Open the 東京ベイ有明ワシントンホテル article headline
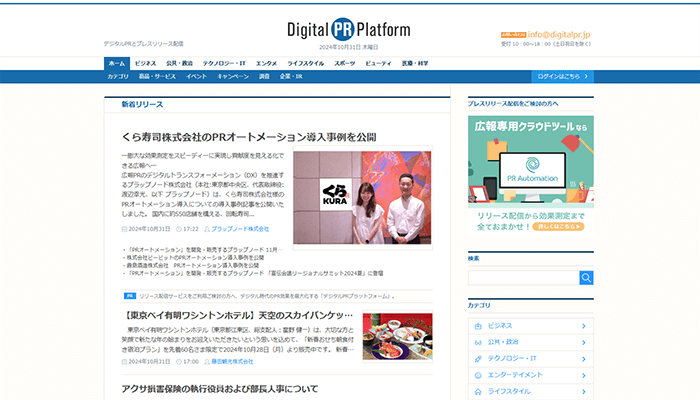 point(238,315)
